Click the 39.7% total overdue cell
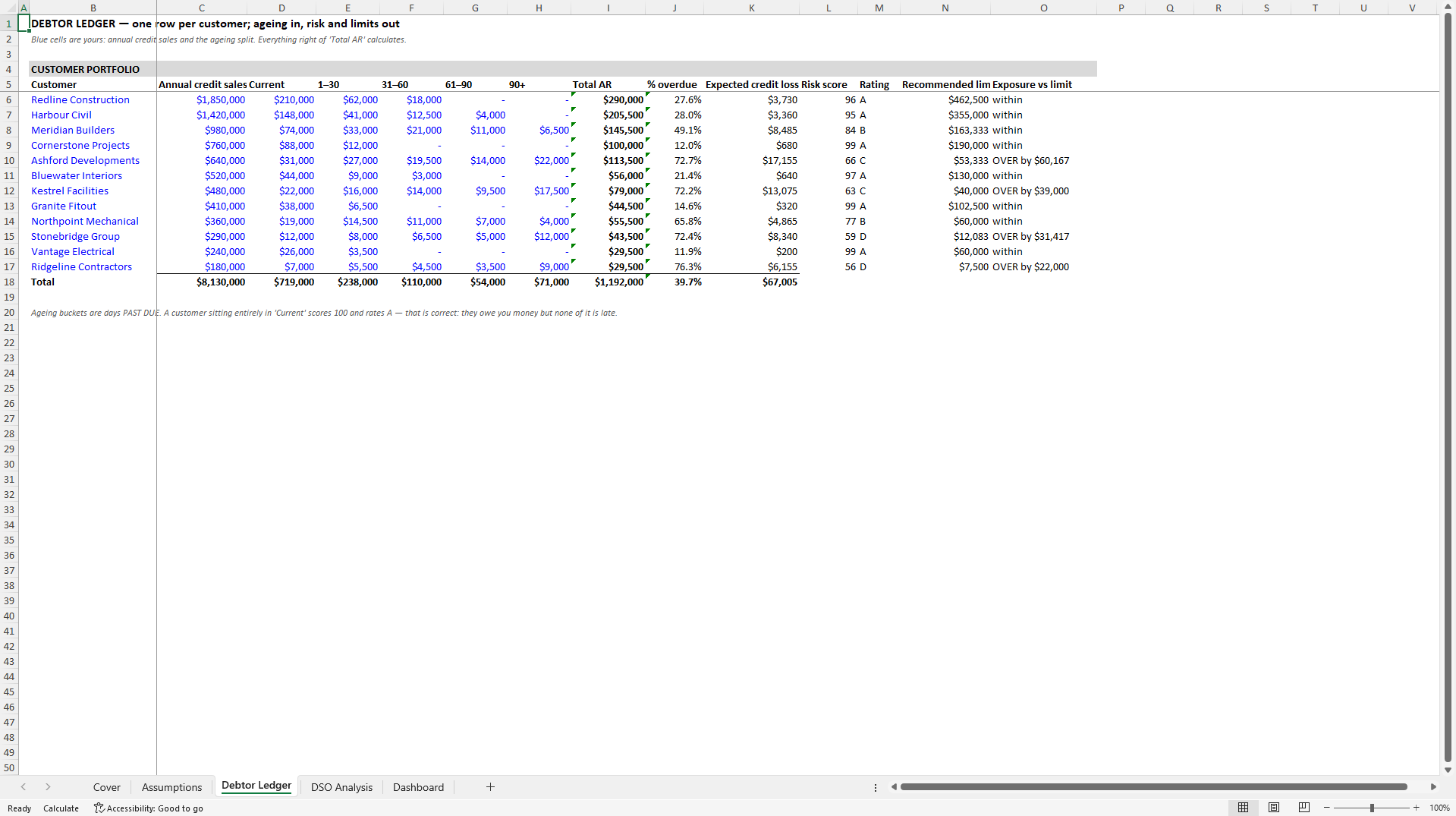Screen dimensions: 1456x816 click(675, 282)
